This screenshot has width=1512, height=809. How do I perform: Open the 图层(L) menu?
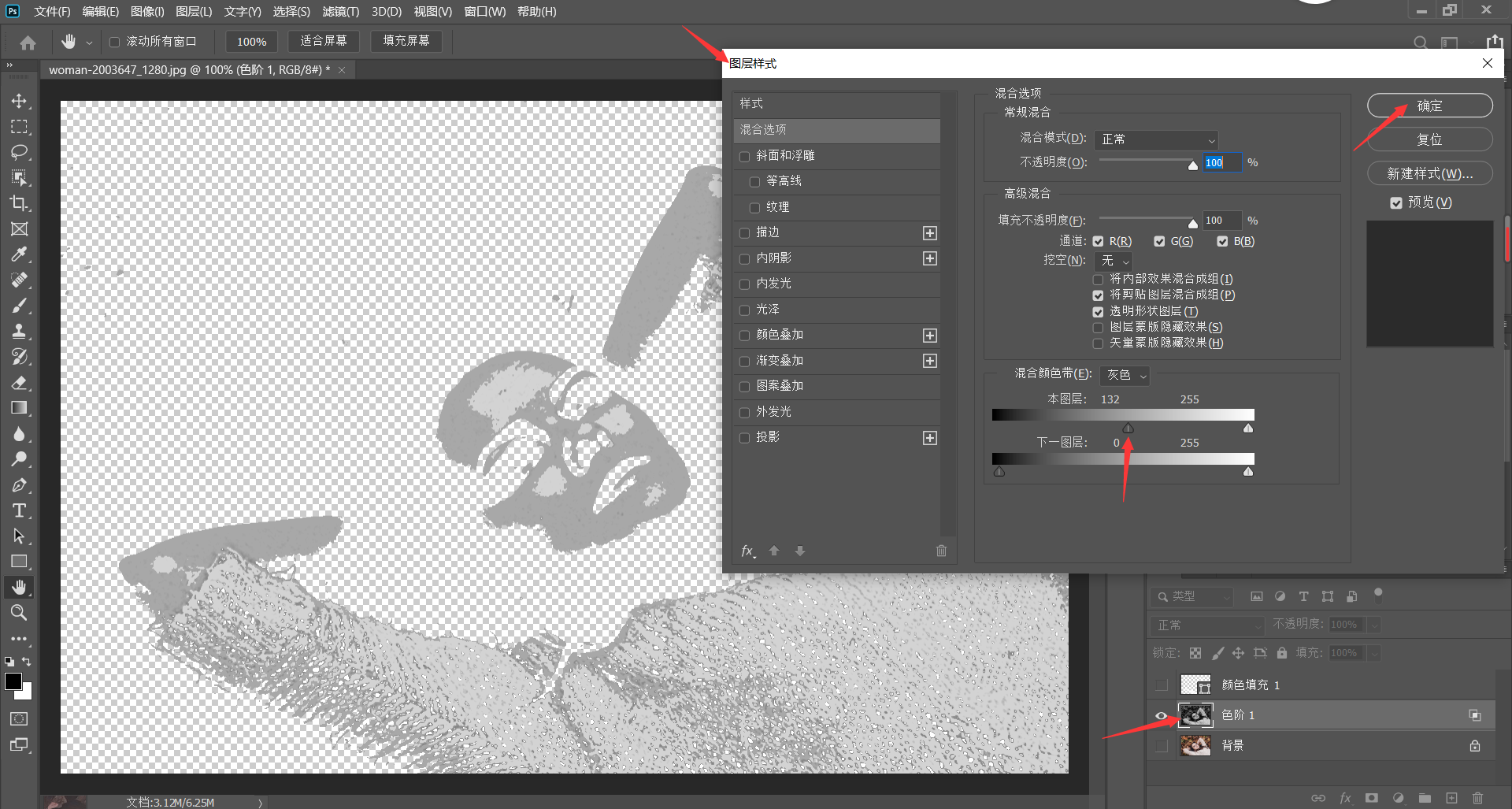pyautogui.click(x=194, y=12)
